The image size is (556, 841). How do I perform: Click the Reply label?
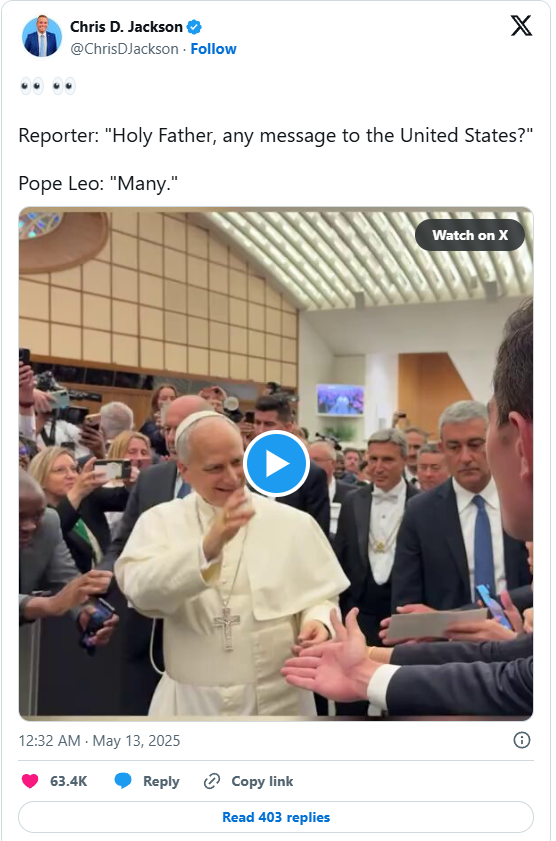pos(161,781)
